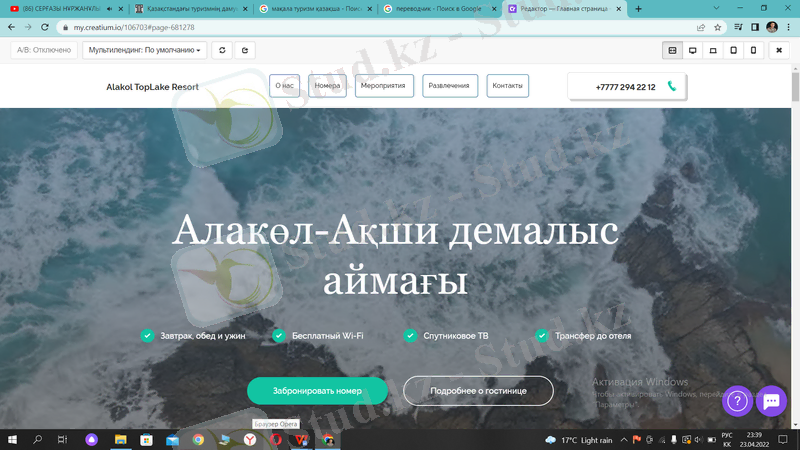The height and width of the screenshot is (450, 800).
Task: Select the Редактор — Главная страница tab
Action: coord(564,9)
